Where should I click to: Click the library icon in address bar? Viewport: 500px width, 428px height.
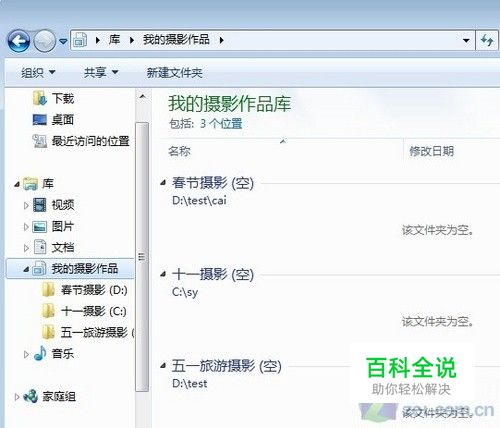80,40
